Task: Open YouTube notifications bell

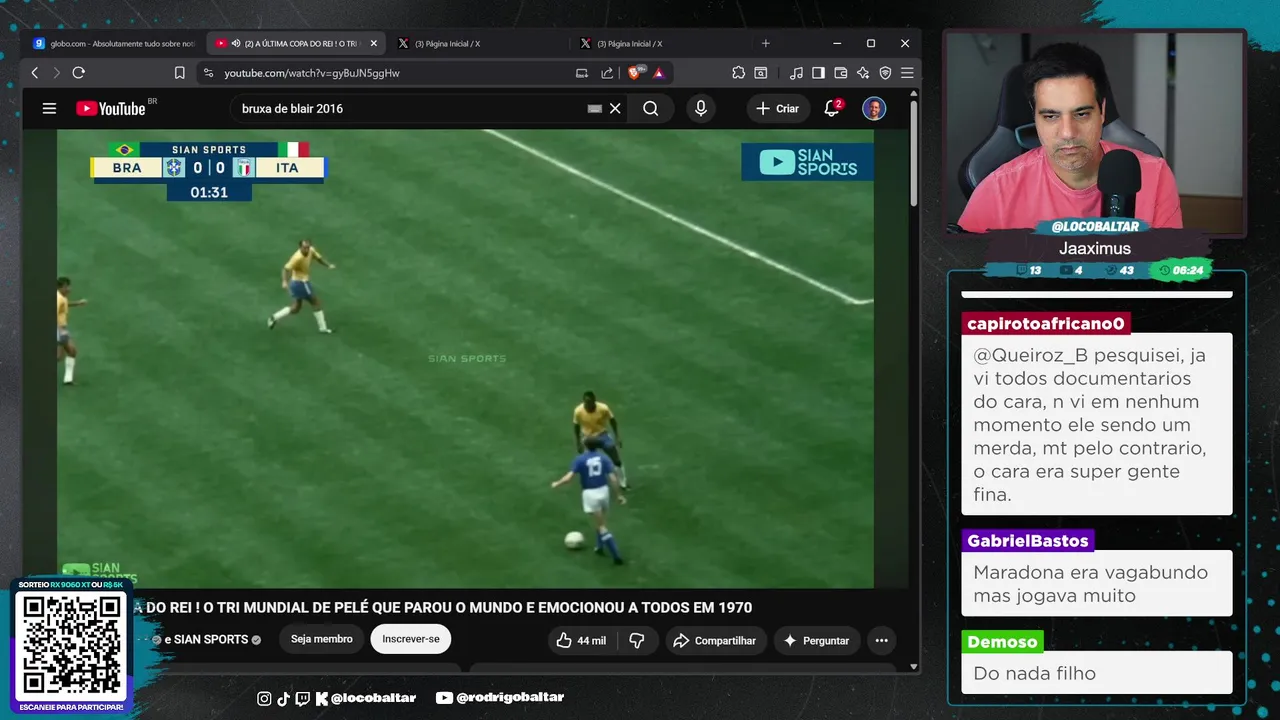Action: (832, 108)
